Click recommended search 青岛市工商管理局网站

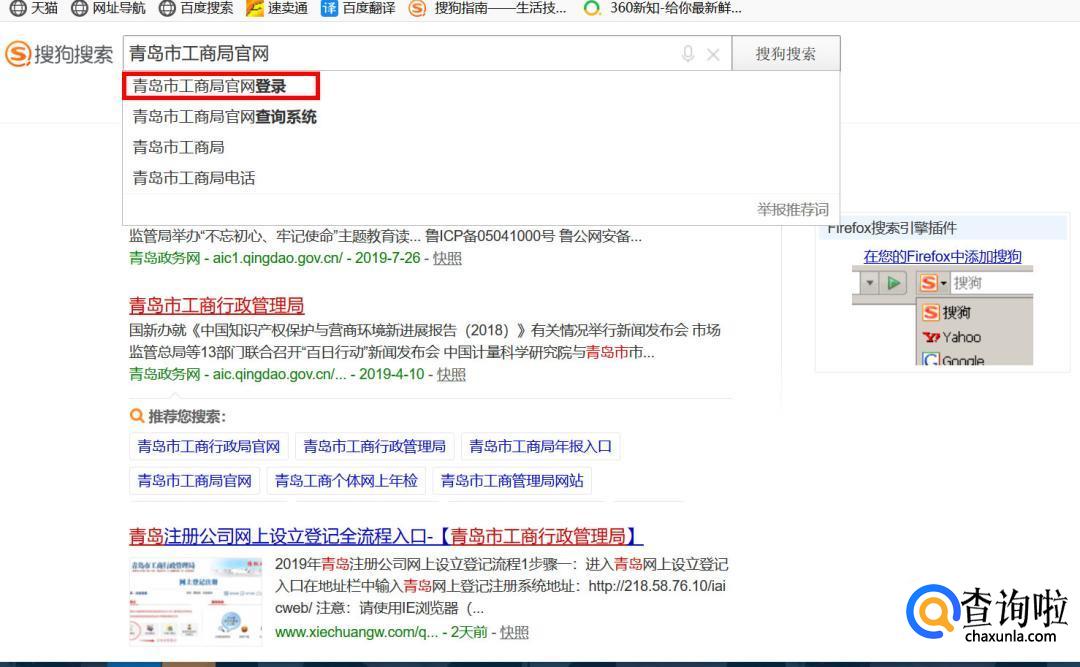click(512, 480)
